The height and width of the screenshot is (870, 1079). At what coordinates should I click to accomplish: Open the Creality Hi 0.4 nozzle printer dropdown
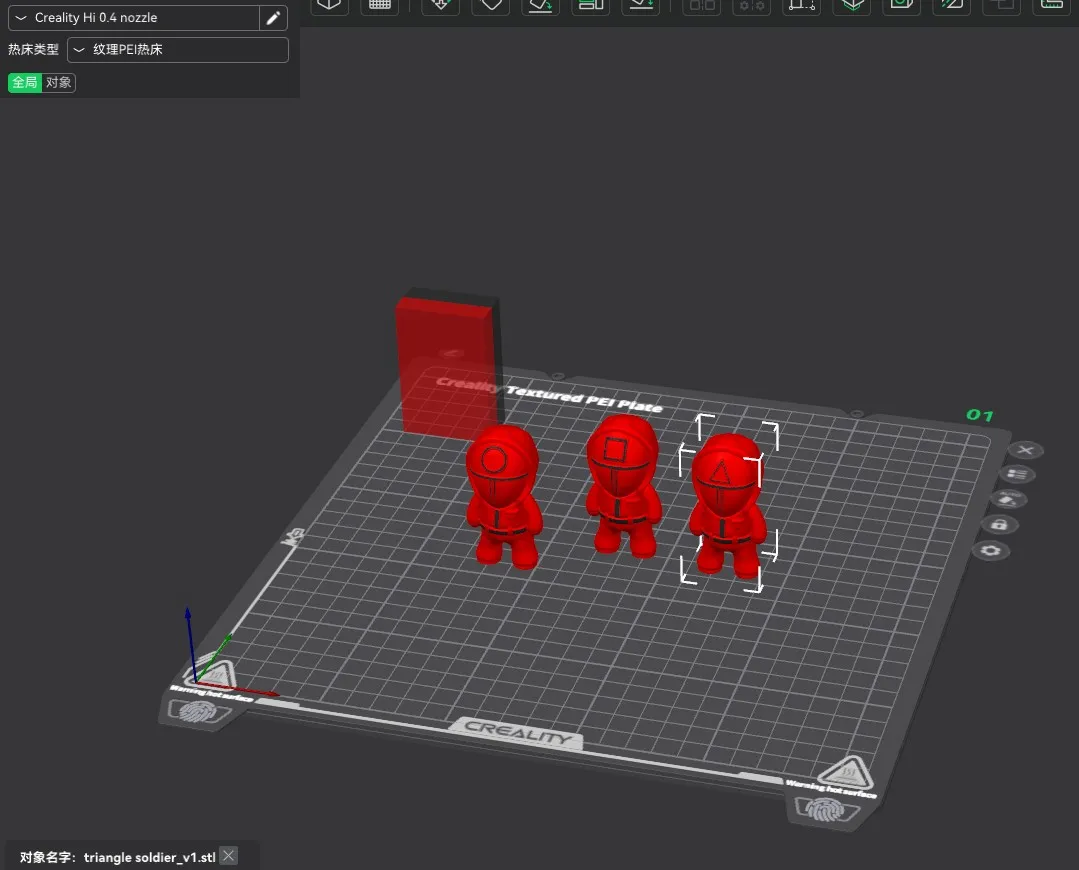point(134,17)
